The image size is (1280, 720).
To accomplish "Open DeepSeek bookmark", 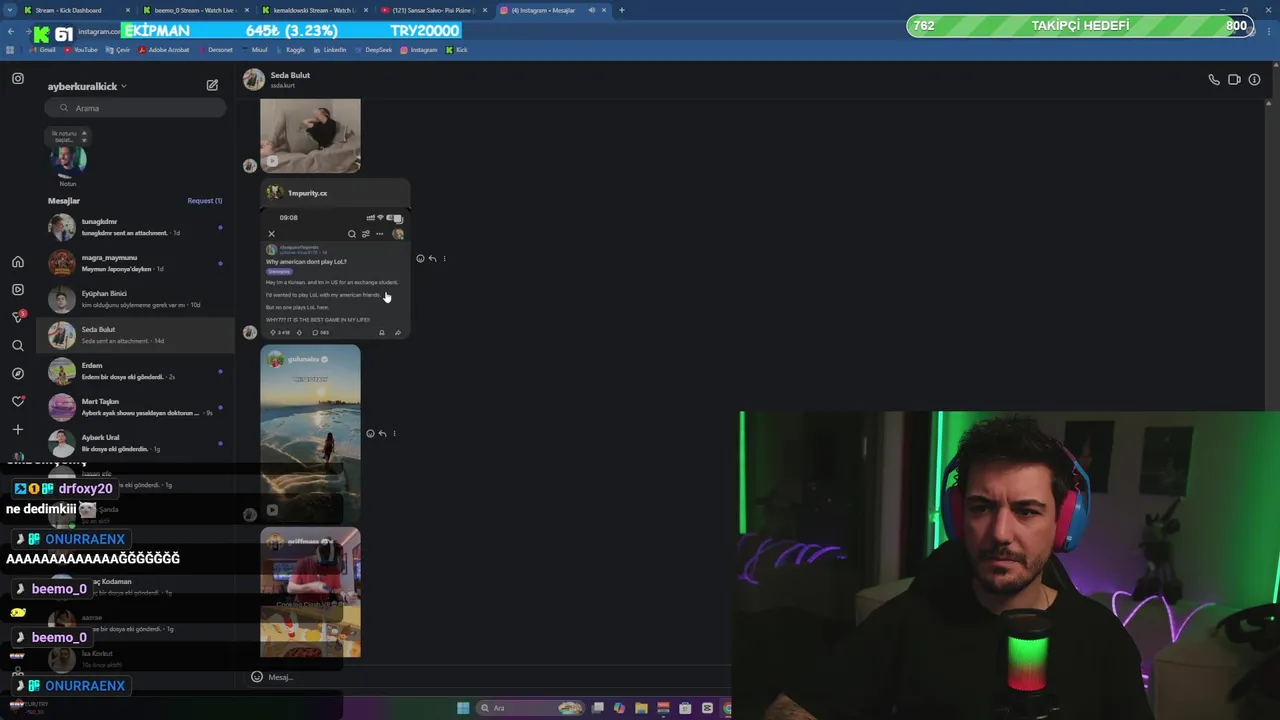I will (374, 50).
